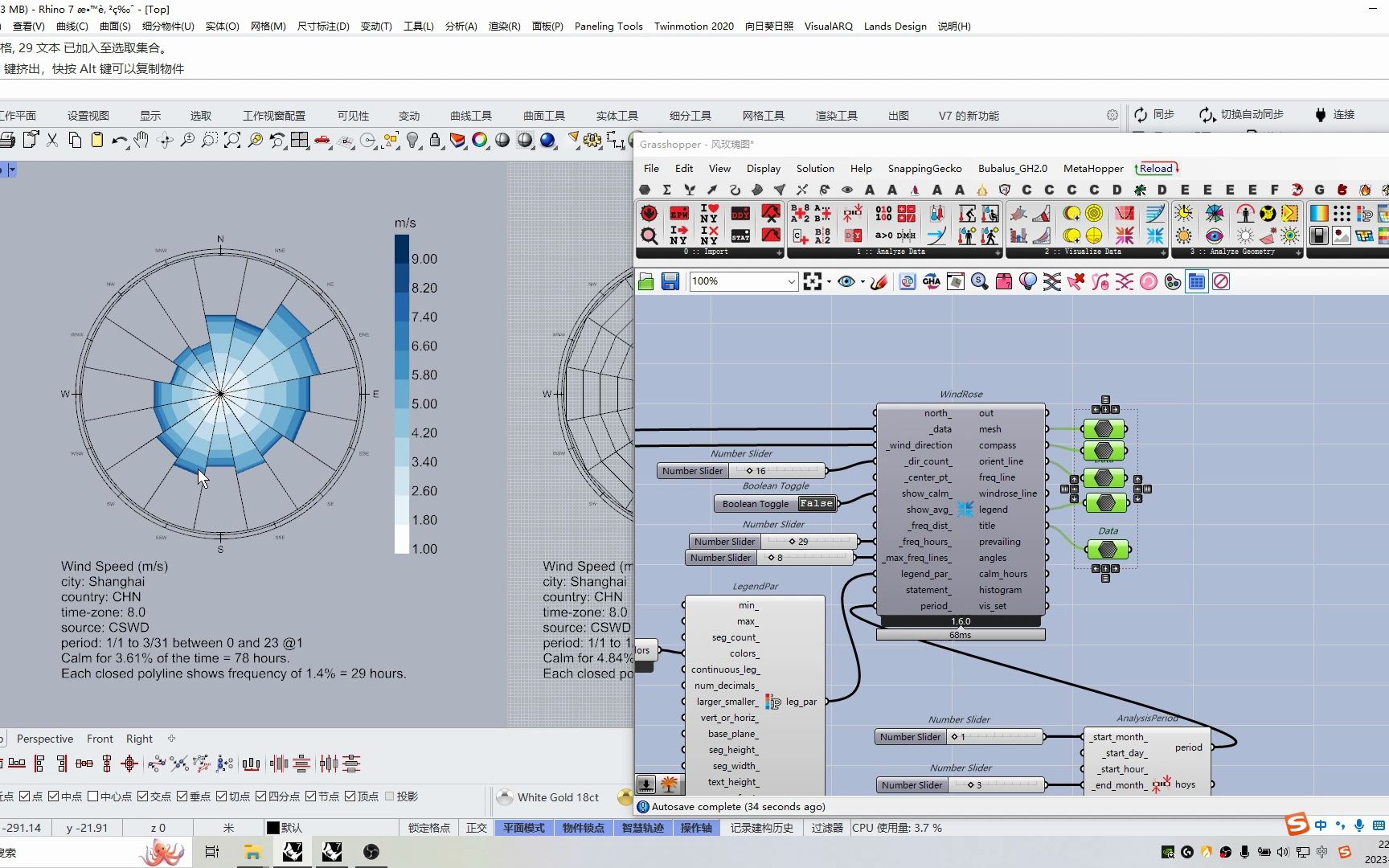Screen dimensions: 1389x868
Task: Click the DDY import component icon
Action: click(740, 214)
